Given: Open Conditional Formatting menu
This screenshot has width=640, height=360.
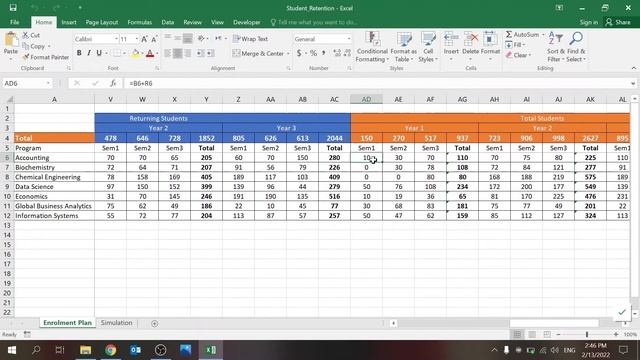Looking at the screenshot, I should point(372,47).
